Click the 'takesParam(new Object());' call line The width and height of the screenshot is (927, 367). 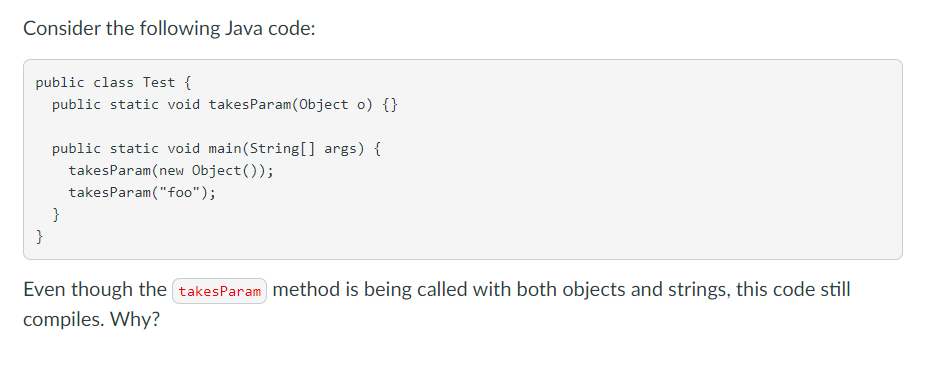[171, 171]
